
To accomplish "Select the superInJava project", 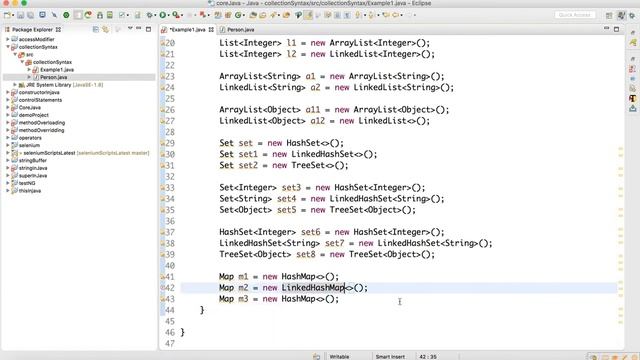I will [x=33, y=176].
